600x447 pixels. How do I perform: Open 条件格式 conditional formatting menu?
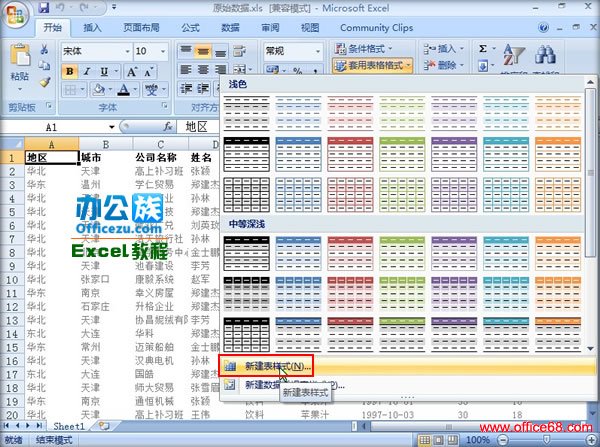click(x=363, y=49)
